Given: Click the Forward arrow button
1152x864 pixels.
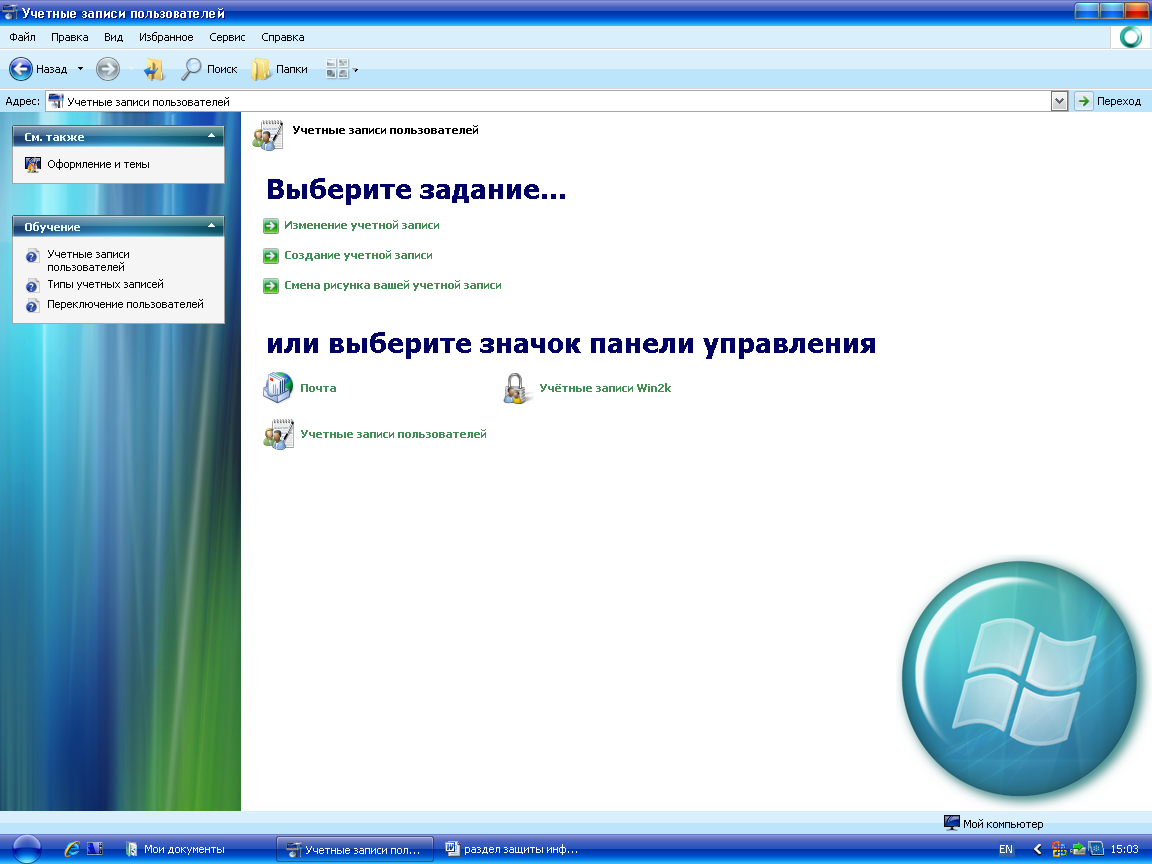Looking at the screenshot, I should pos(108,69).
